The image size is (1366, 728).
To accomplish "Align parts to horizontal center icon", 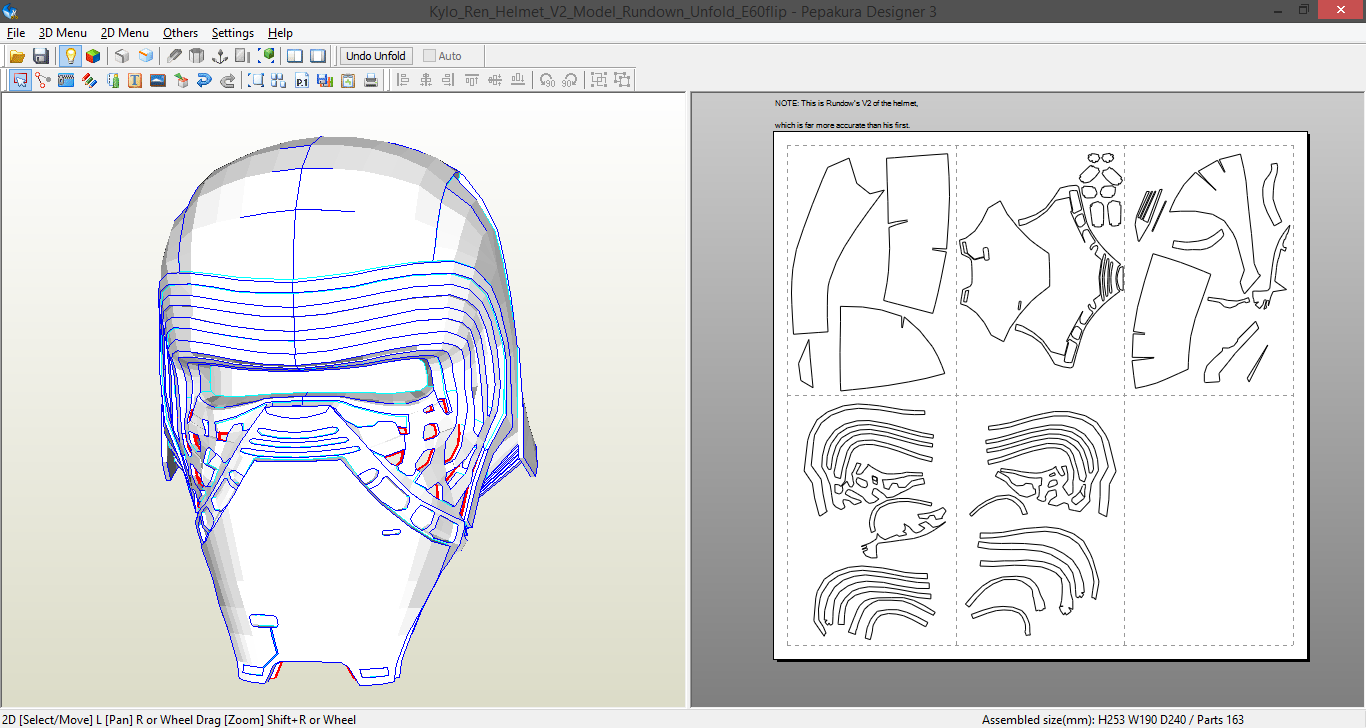I will click(x=426, y=80).
